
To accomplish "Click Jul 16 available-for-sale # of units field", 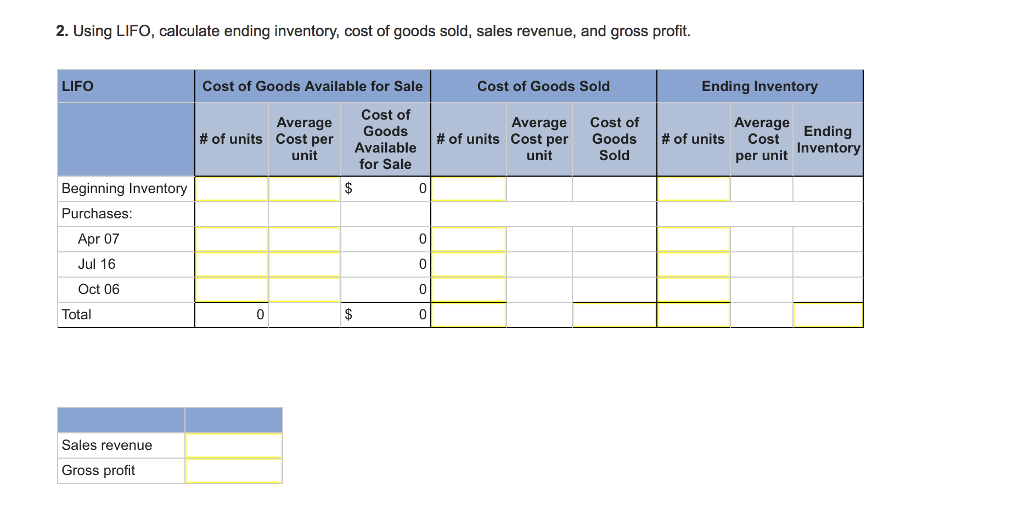I will point(231,264).
